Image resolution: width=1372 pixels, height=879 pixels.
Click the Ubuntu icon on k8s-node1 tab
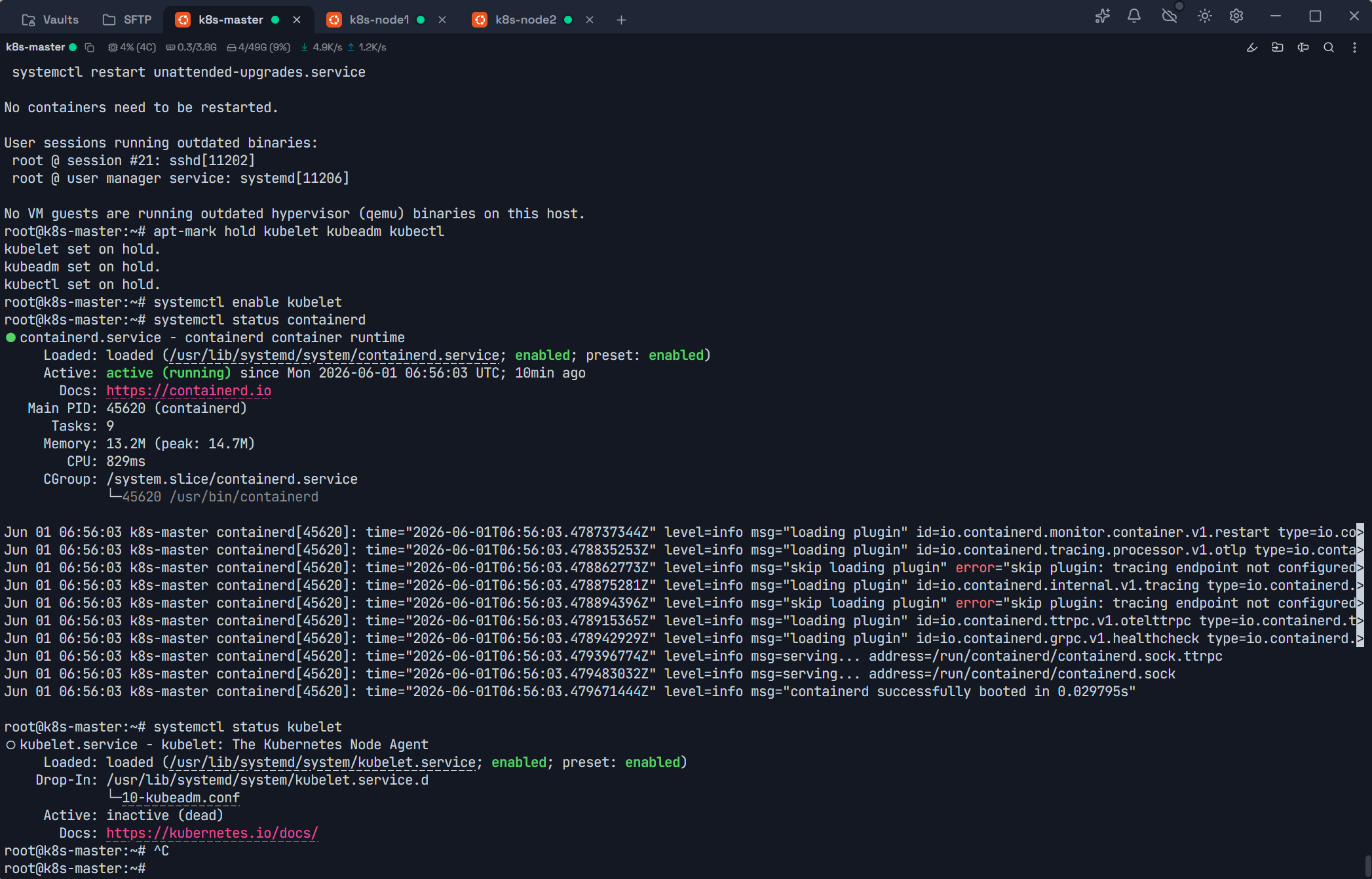(334, 20)
